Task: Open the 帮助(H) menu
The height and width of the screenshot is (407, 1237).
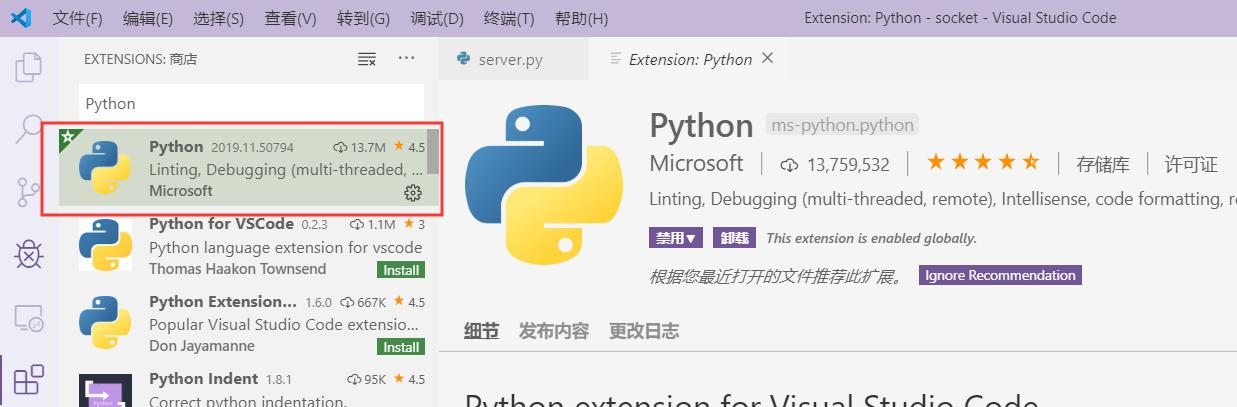Action: (x=581, y=18)
